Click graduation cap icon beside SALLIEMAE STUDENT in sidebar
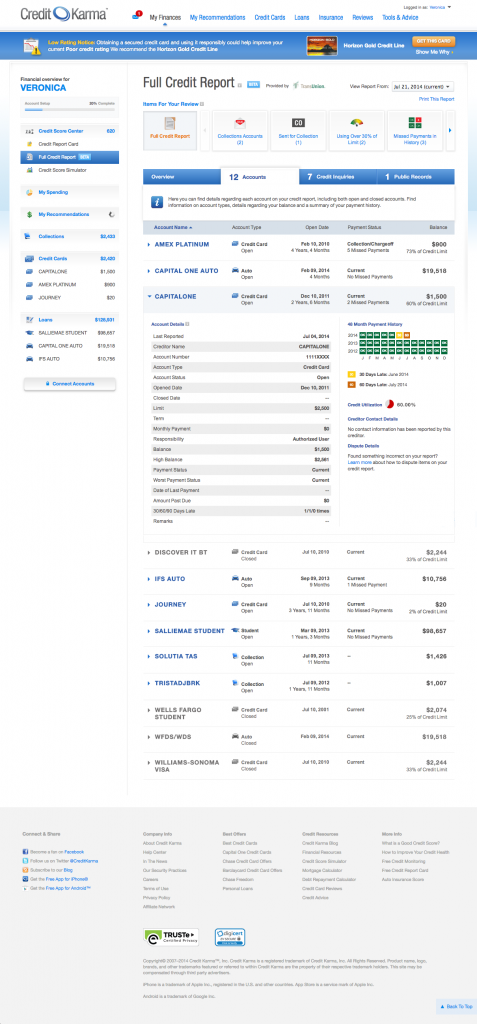The image size is (477, 1024). pos(29,332)
